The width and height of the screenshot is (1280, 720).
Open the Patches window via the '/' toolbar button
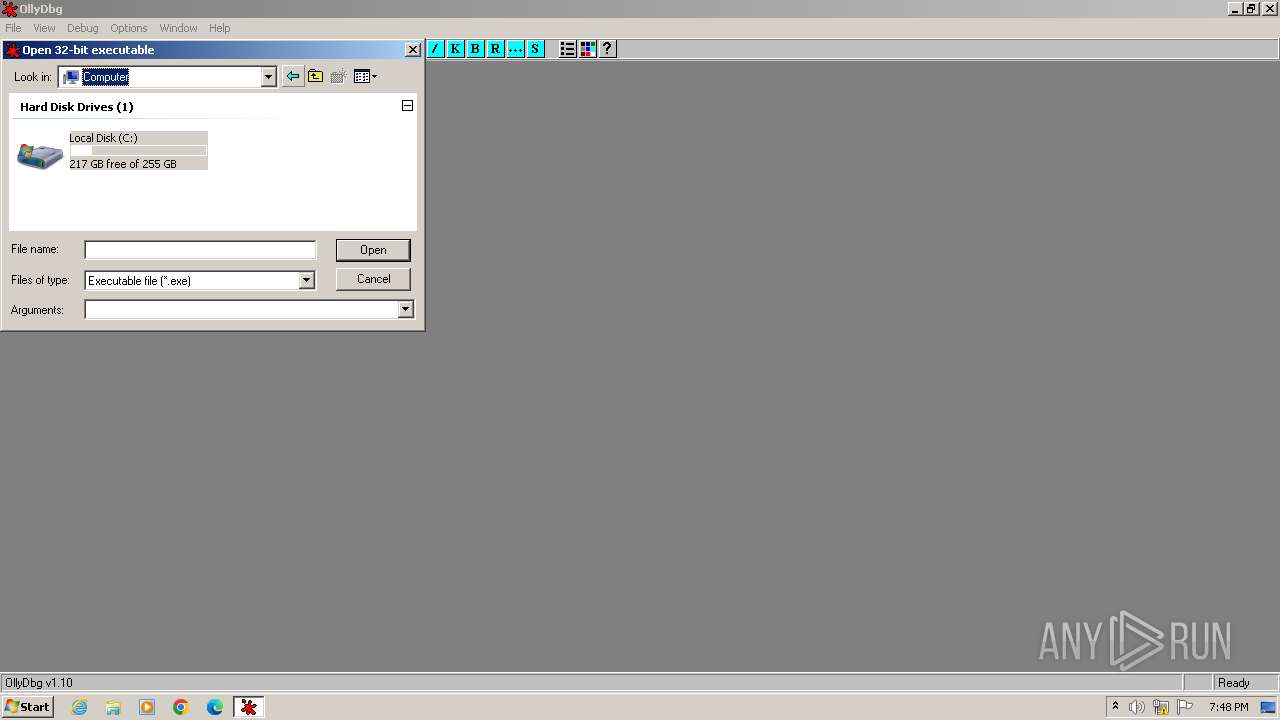click(x=435, y=49)
